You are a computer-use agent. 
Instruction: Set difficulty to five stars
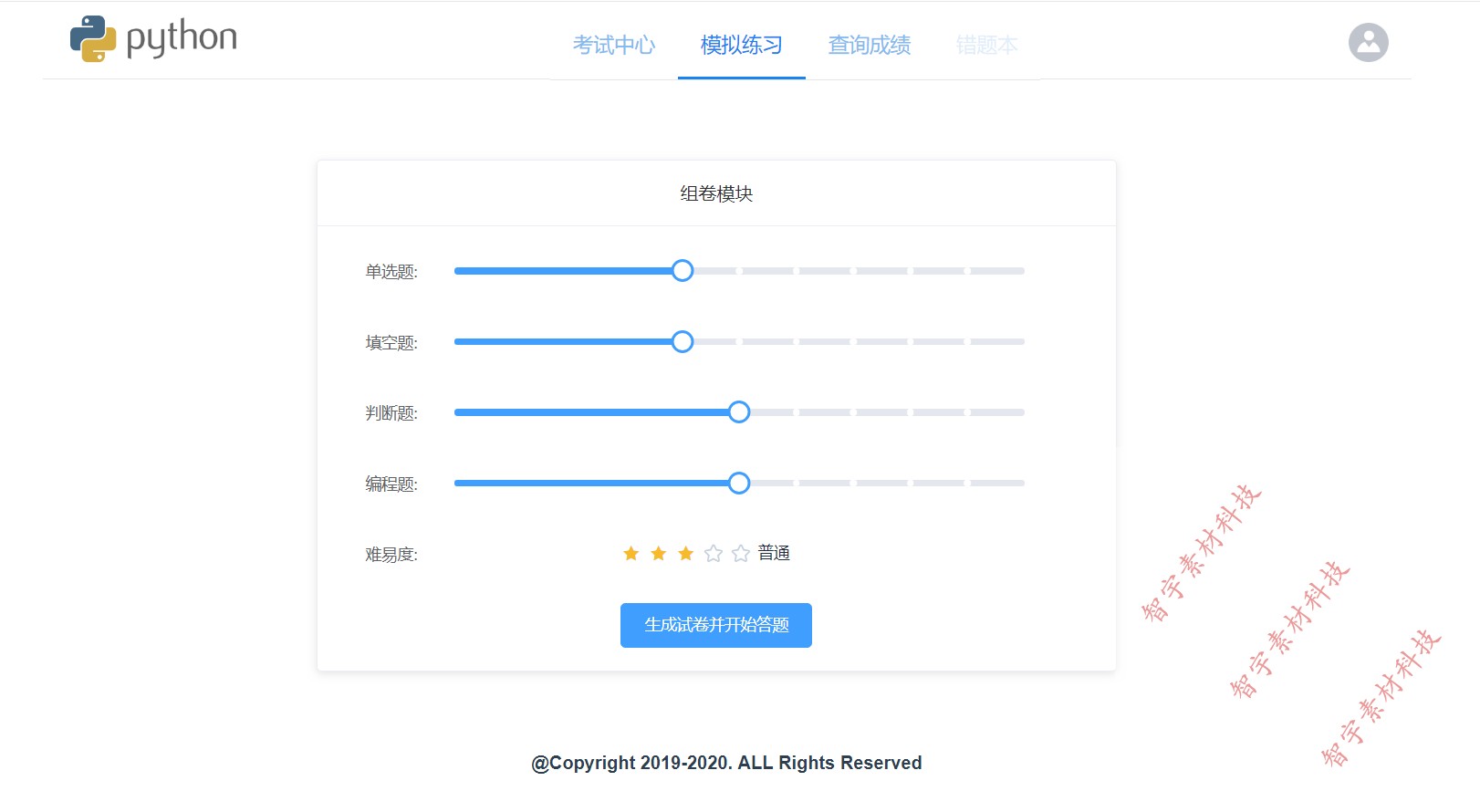(740, 554)
